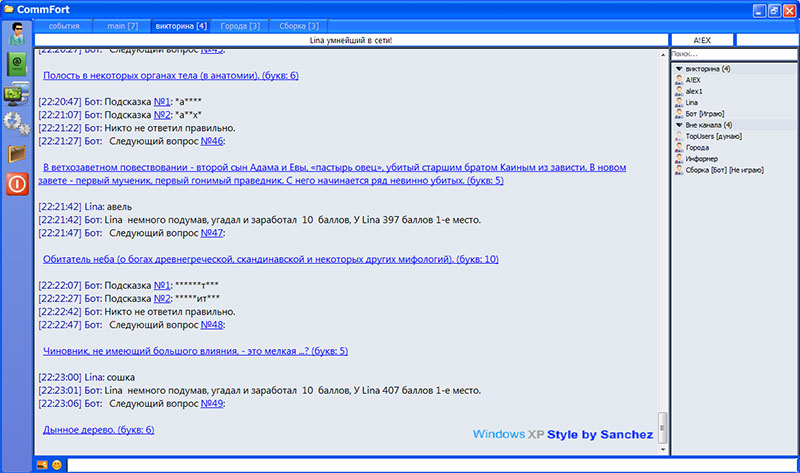Image resolution: width=800 pixels, height=473 pixels.
Task: Select user Lina in the user list
Action: click(692, 102)
